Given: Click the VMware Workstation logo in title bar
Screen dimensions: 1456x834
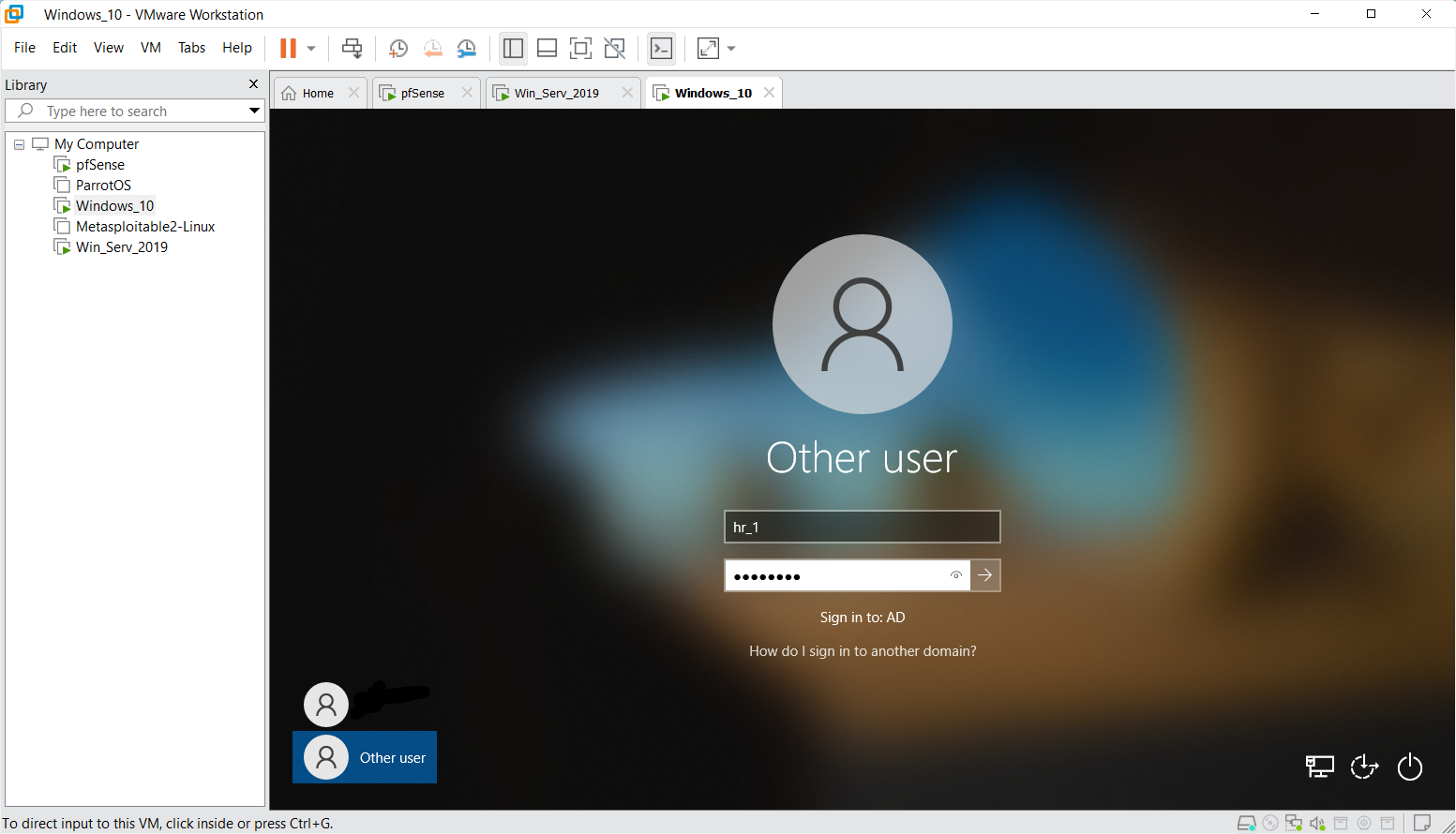Looking at the screenshot, I should click(x=14, y=14).
